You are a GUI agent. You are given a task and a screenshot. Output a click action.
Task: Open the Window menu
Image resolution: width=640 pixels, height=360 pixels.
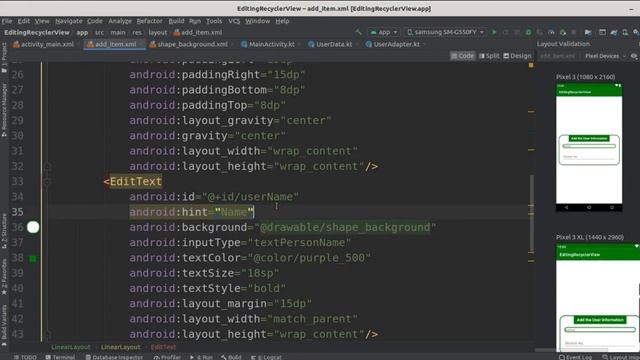click(258, 21)
